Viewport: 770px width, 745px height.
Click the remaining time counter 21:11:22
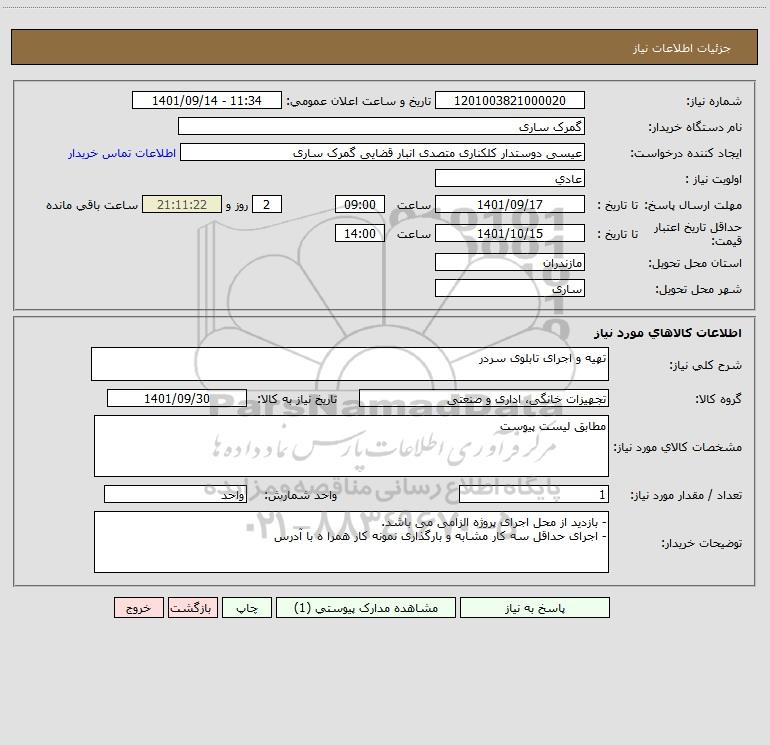click(x=182, y=205)
